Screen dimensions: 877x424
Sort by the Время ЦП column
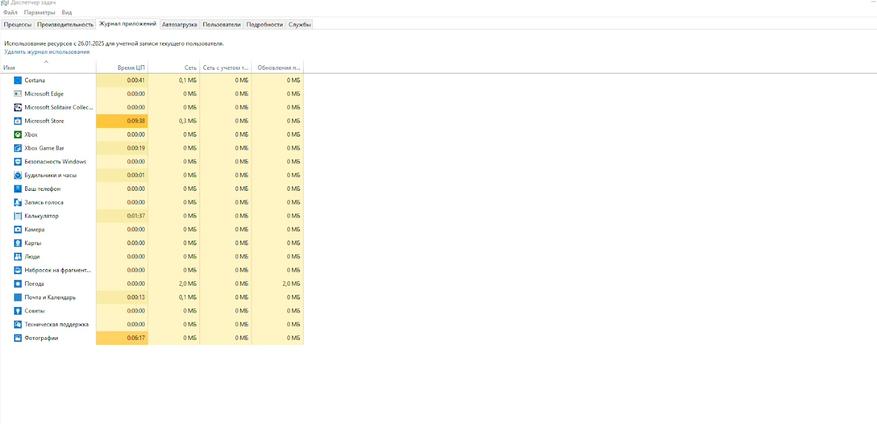point(122,67)
